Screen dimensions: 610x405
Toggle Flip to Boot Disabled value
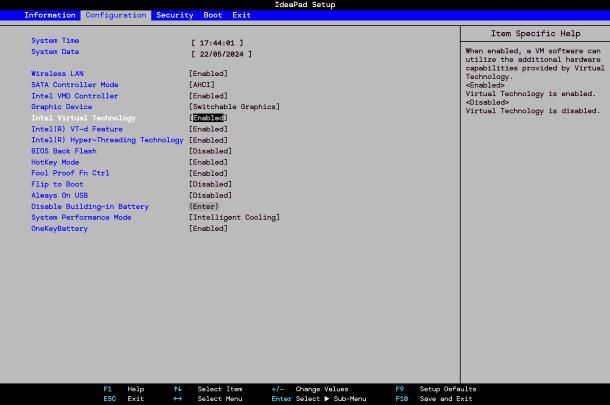point(210,184)
